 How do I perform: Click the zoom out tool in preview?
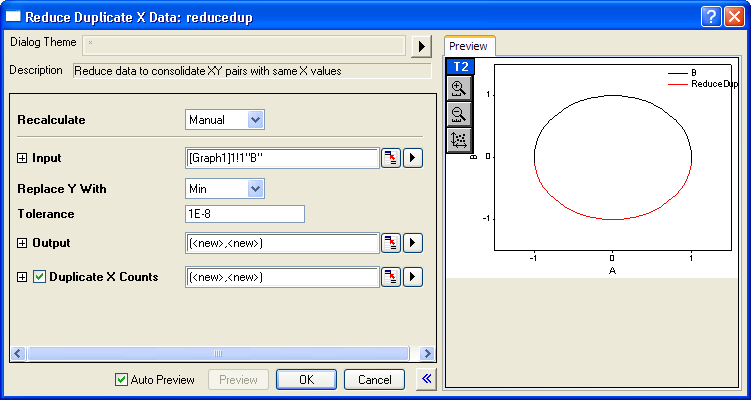[x=460, y=113]
